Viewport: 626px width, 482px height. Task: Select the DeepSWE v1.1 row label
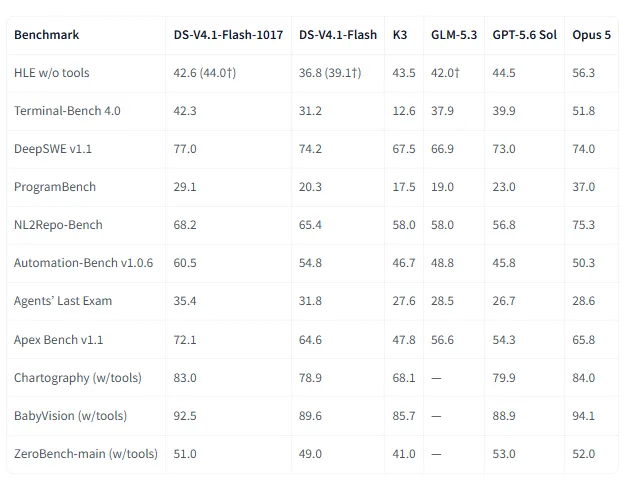tap(53, 149)
